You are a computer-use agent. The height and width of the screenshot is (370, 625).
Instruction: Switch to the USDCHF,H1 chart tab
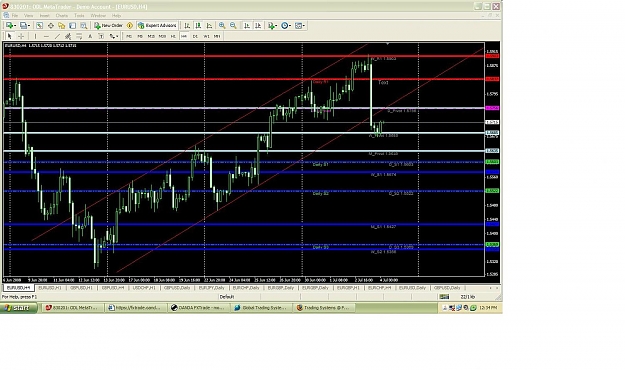[144, 287]
